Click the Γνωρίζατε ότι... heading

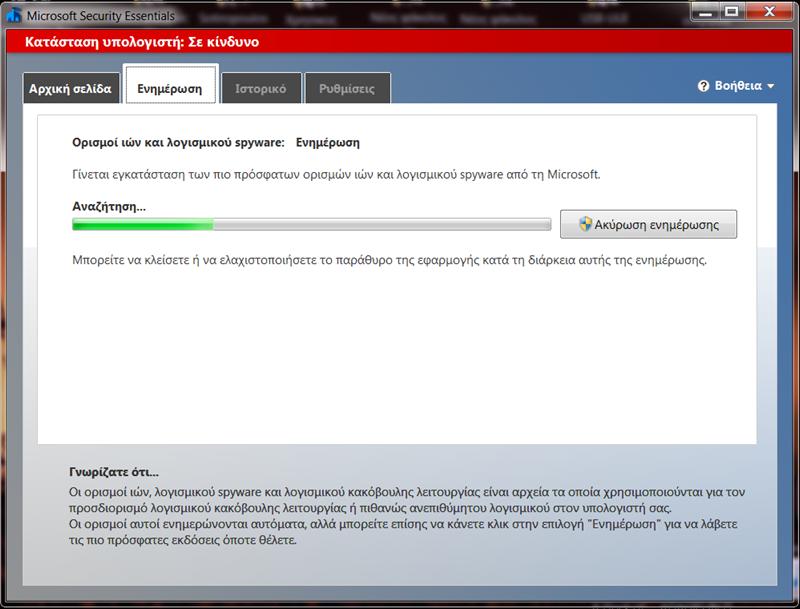coord(114,472)
